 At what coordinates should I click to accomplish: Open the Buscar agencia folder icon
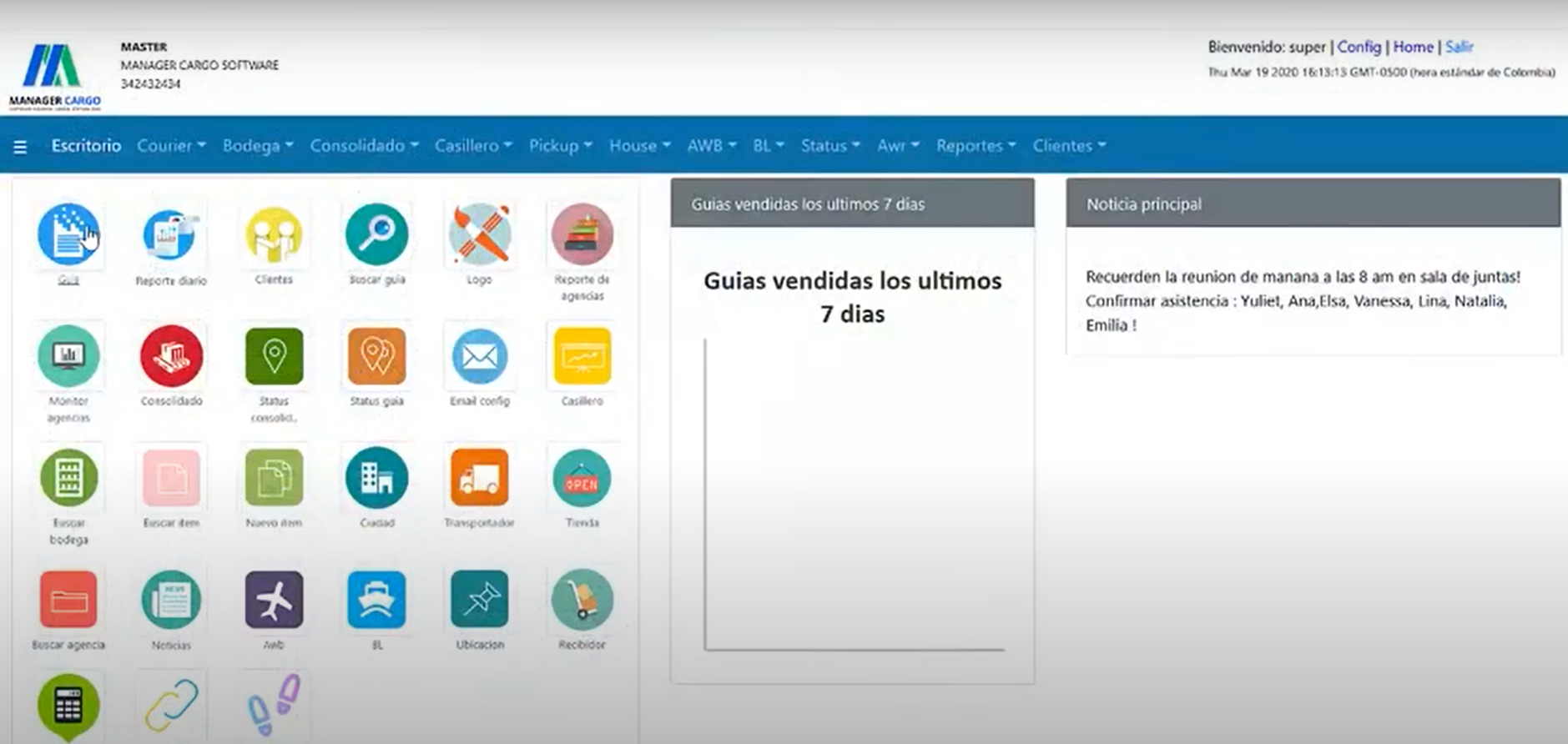(x=68, y=600)
